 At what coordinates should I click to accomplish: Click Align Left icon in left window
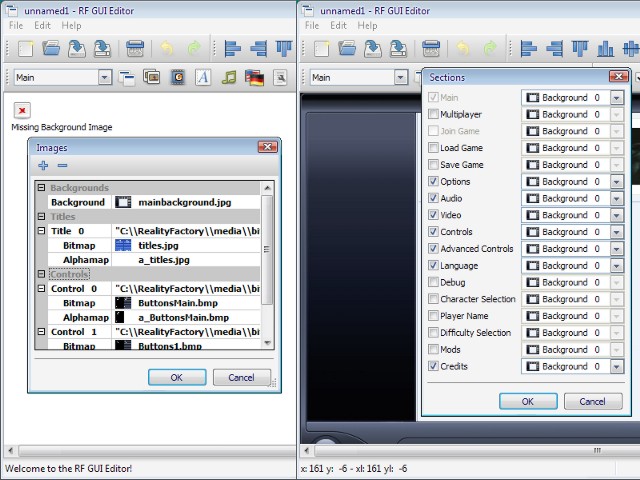233,48
